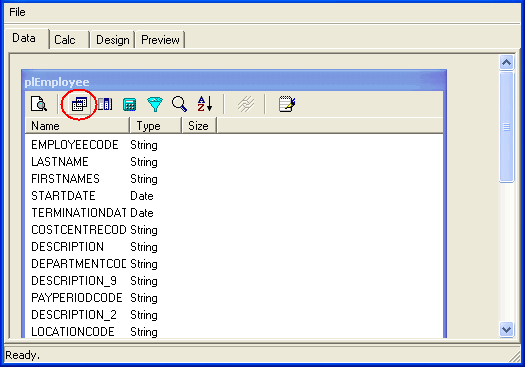The width and height of the screenshot is (526, 368).
Task: Open the Search magnifying glass icon
Action: tap(179, 104)
